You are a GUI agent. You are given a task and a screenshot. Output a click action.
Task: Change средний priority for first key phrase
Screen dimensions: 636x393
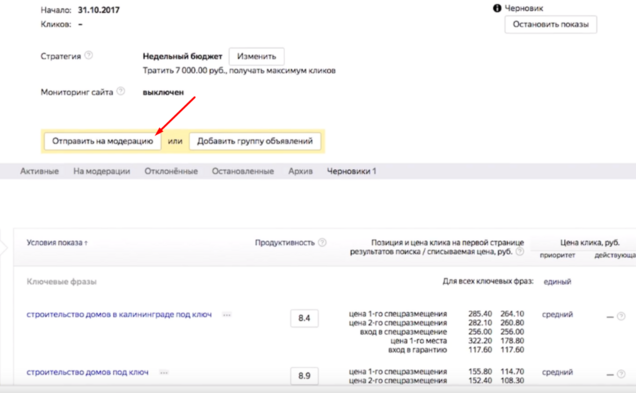[557, 314]
